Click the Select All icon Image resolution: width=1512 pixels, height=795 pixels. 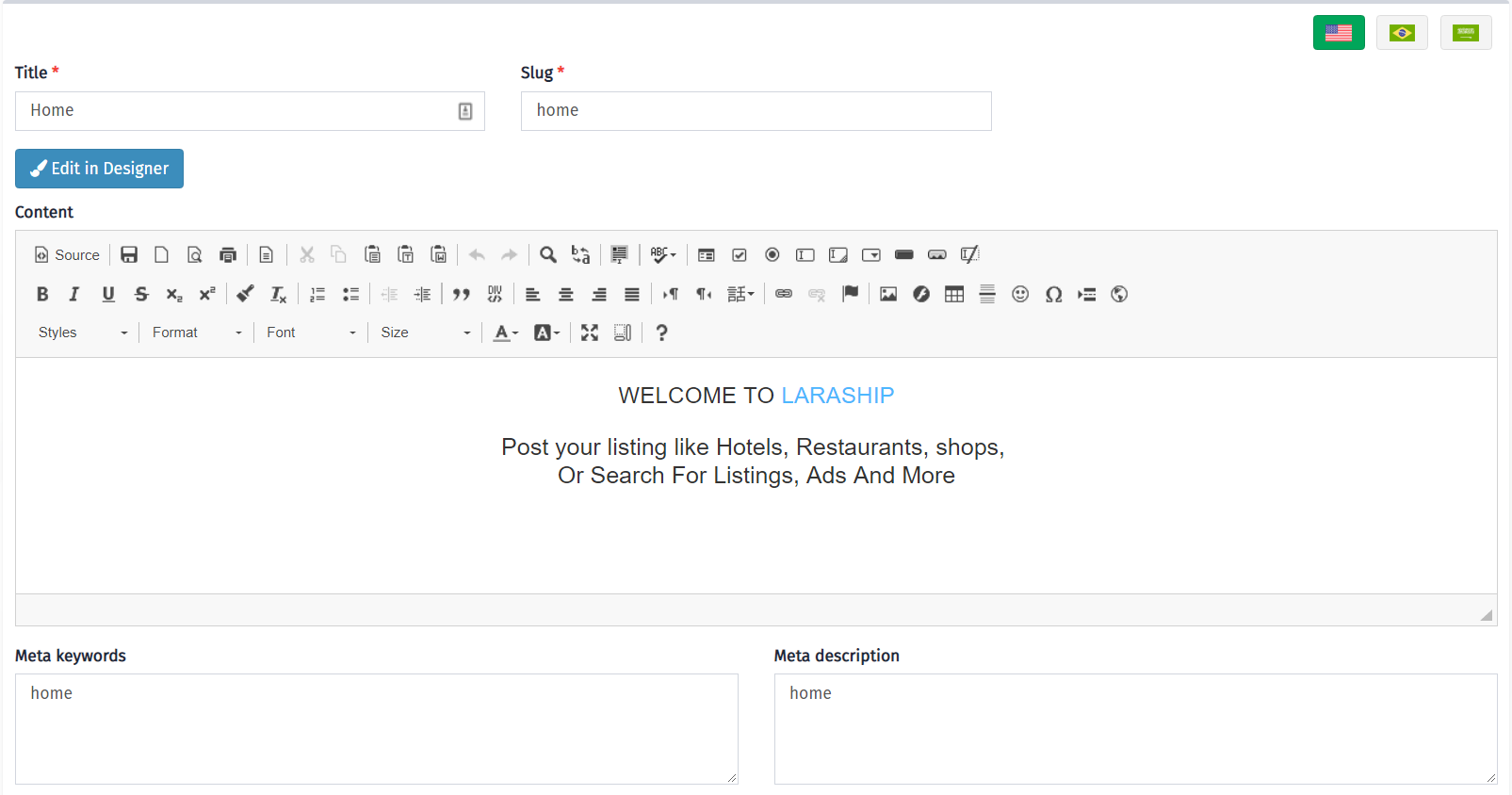[620, 255]
